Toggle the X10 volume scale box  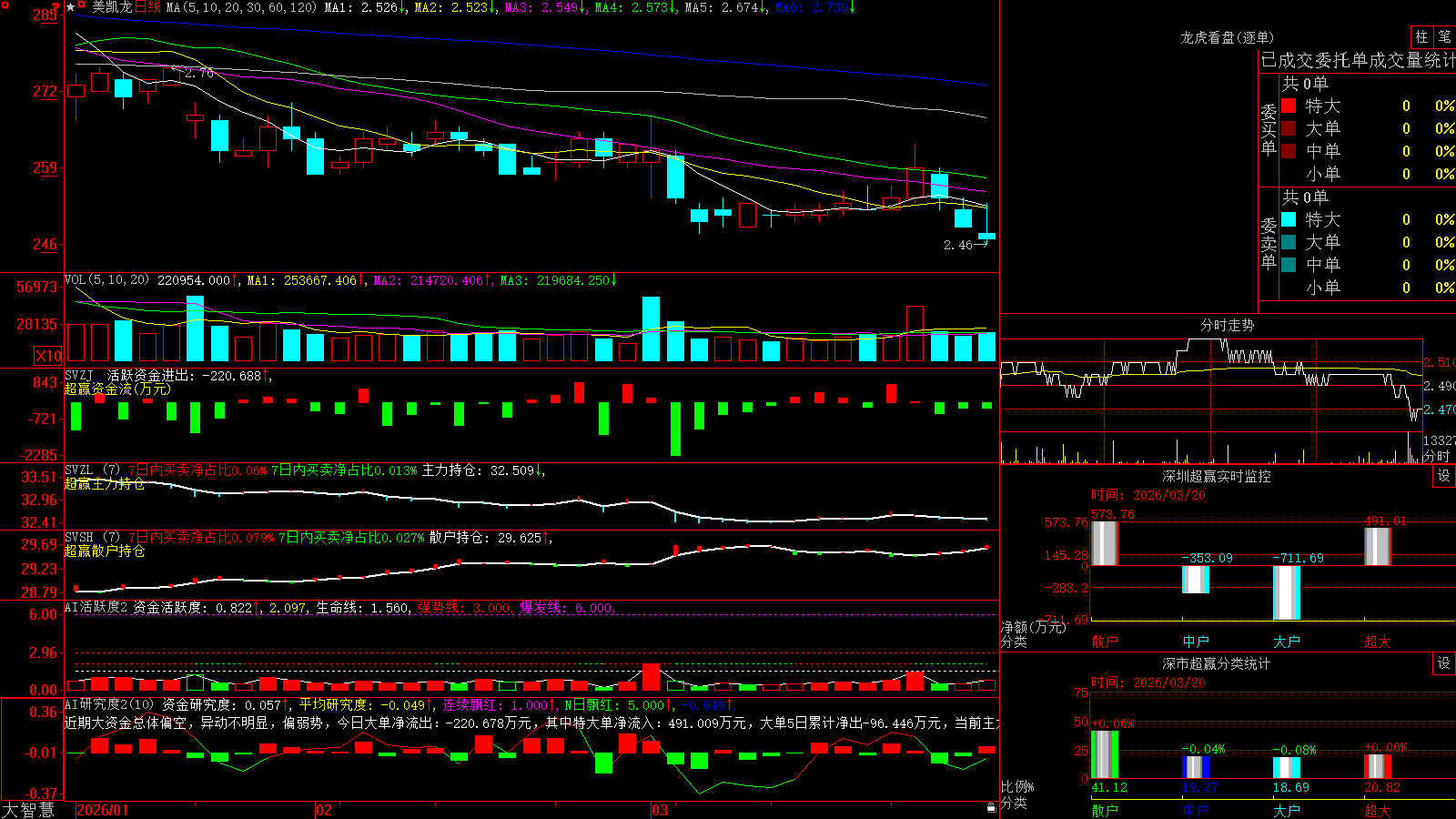coord(48,356)
